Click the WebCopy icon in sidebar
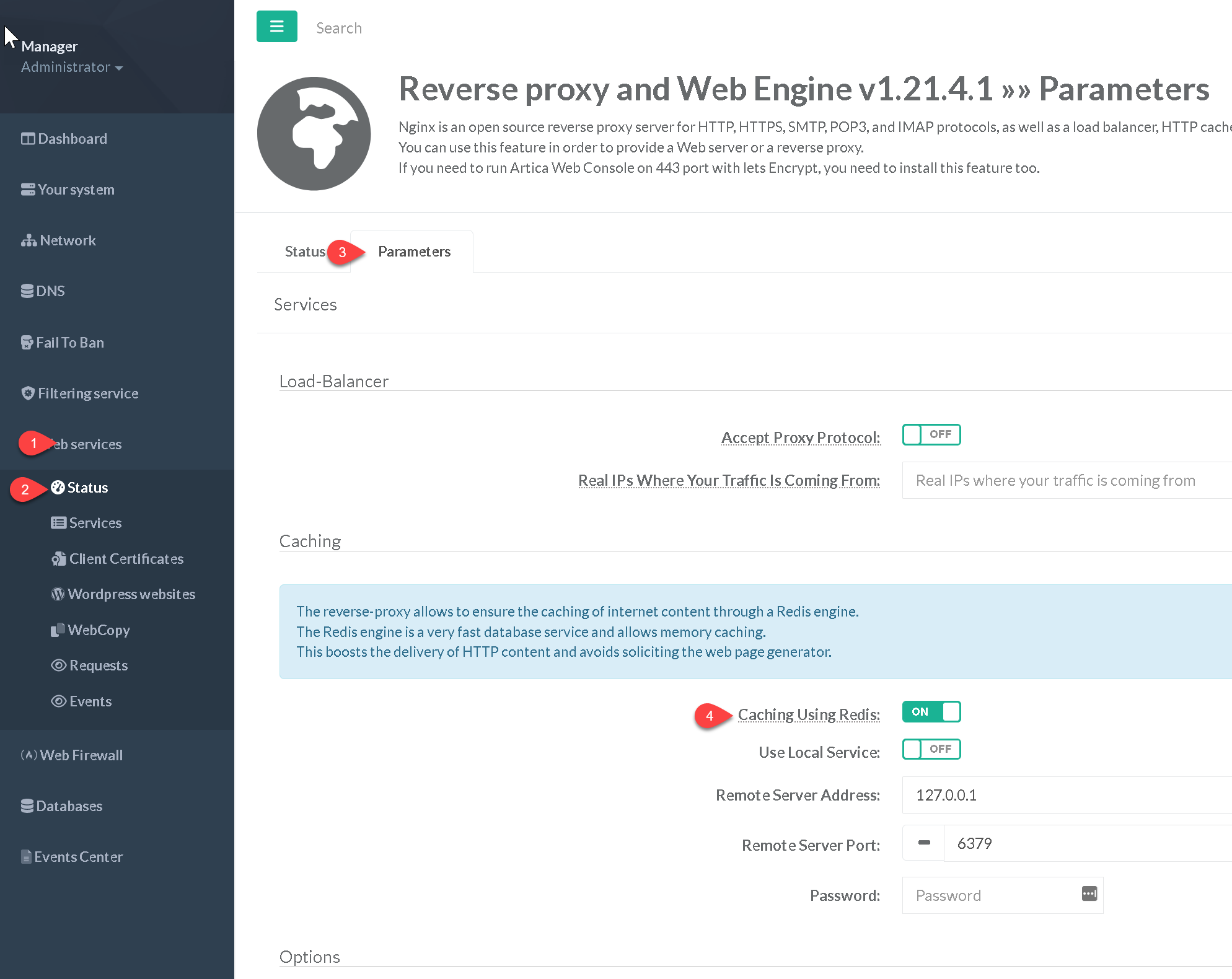Image resolution: width=1232 pixels, height=979 pixels. tap(58, 630)
